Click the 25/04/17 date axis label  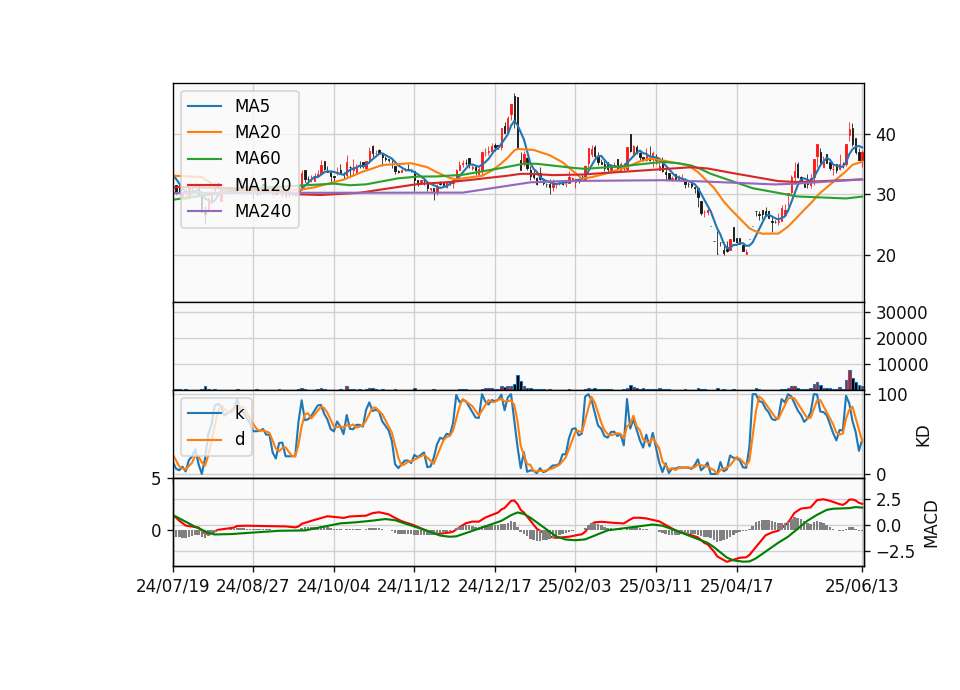pyautogui.click(x=737, y=586)
